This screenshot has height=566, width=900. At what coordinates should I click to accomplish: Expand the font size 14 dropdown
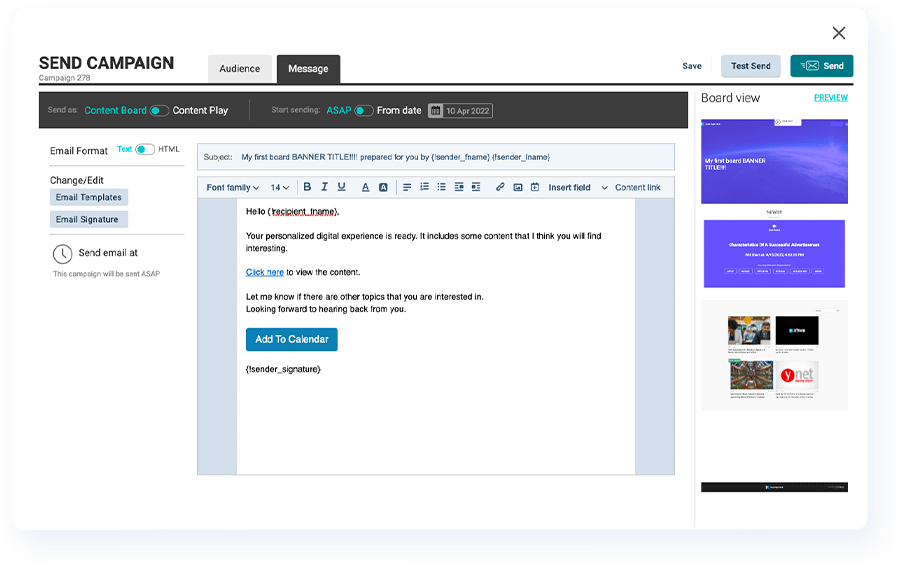pos(280,187)
